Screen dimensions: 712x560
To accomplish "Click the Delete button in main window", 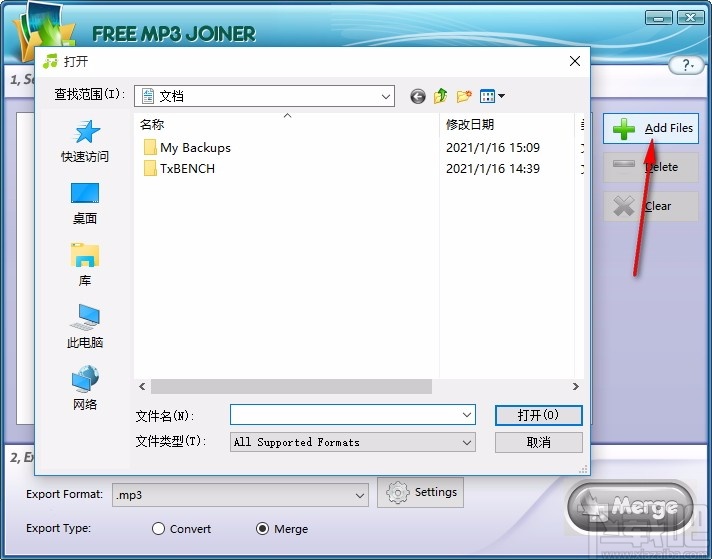I will point(651,167).
